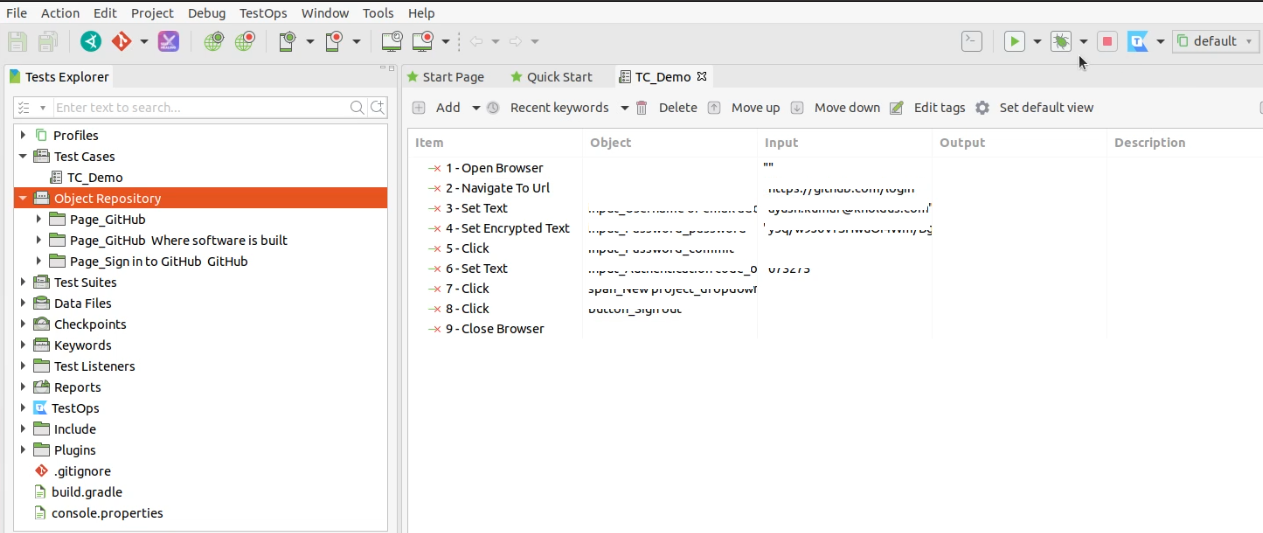Open the Window menu
This screenshot has height=533, width=1263.
click(325, 13)
